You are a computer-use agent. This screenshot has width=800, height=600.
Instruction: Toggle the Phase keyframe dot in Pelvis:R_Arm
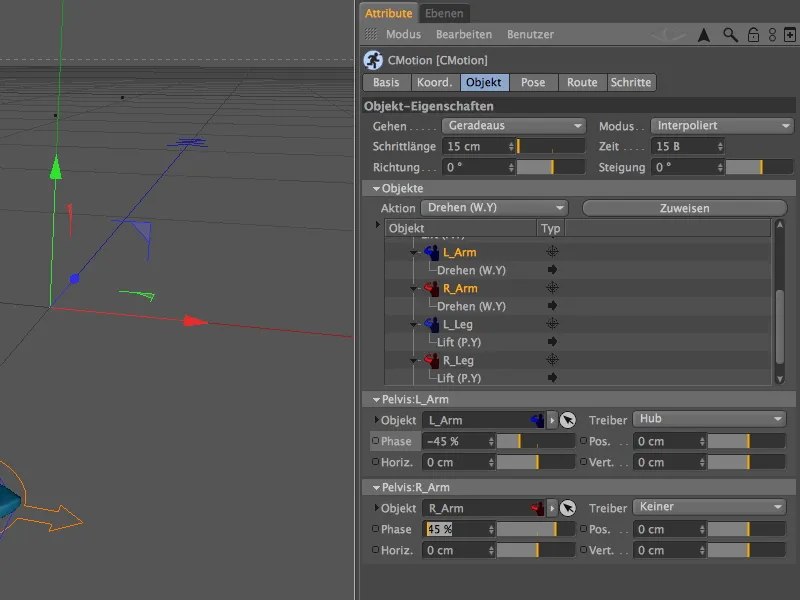tap(376, 529)
